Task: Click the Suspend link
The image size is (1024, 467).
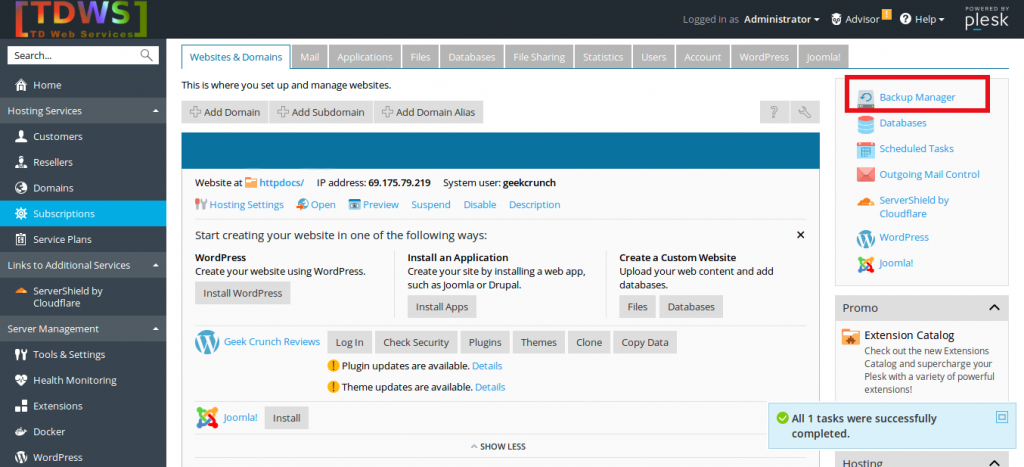Action: coord(431,204)
